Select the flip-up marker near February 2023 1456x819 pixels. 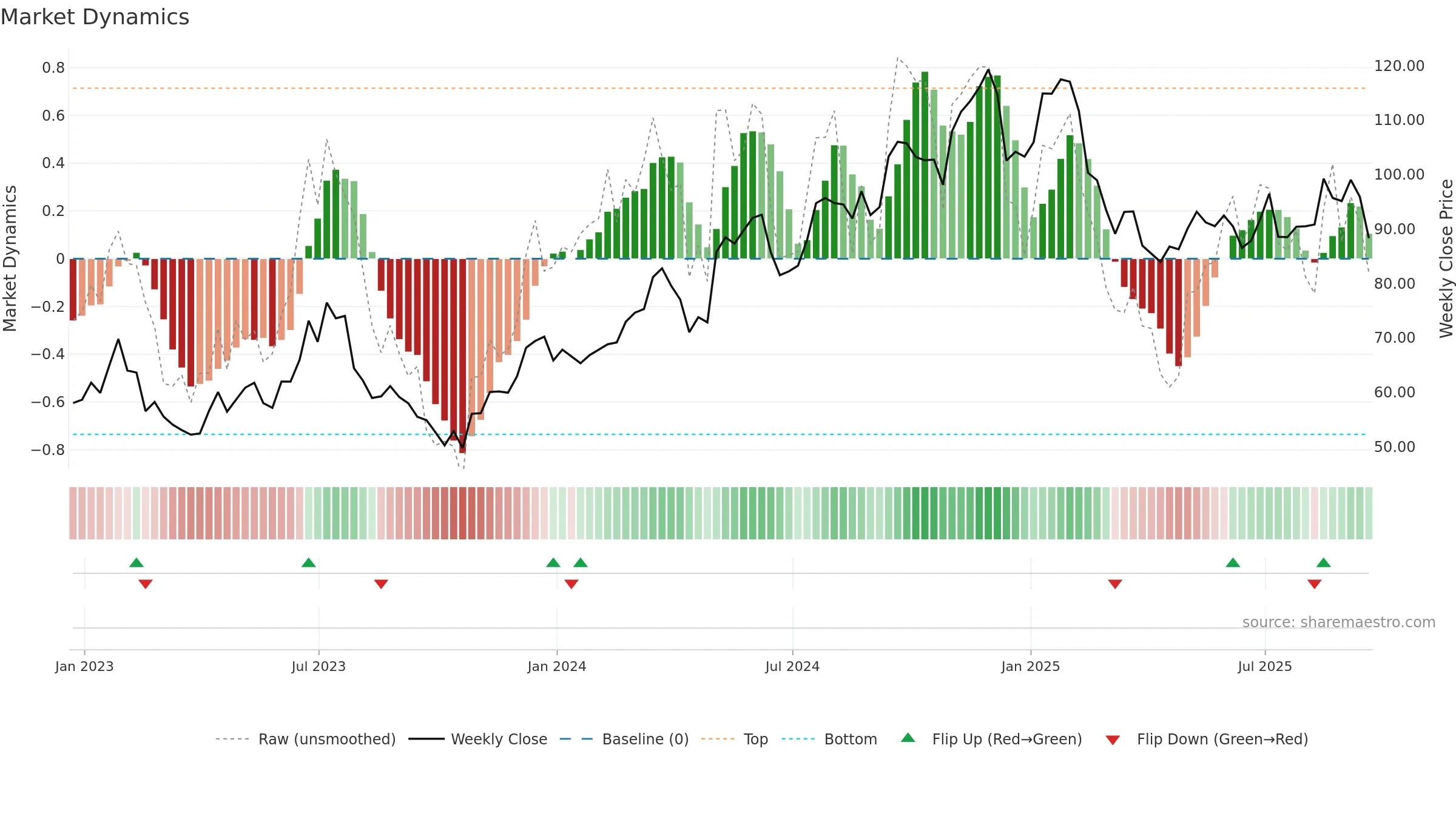tap(136, 562)
